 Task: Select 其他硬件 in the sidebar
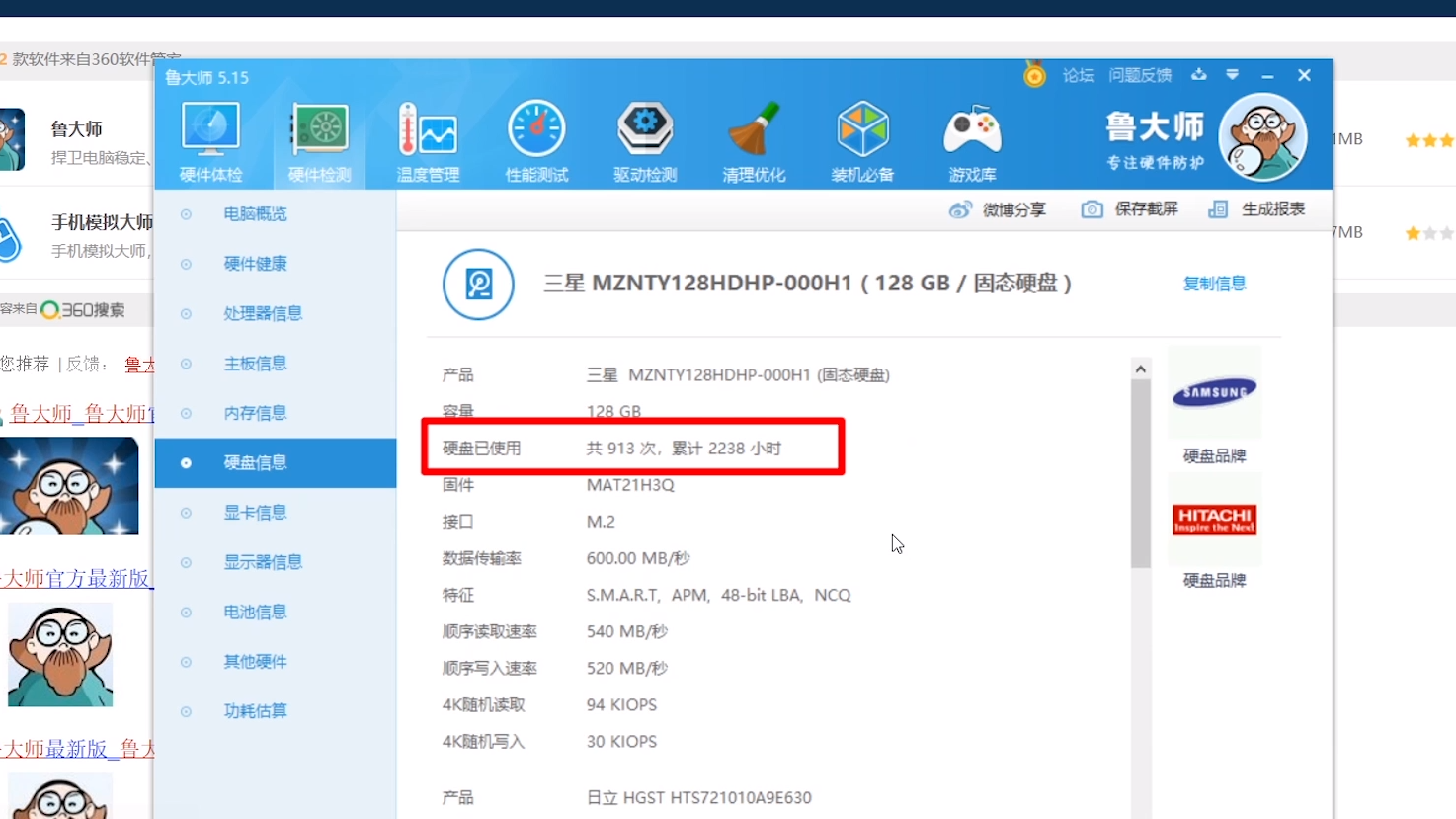click(x=276, y=662)
